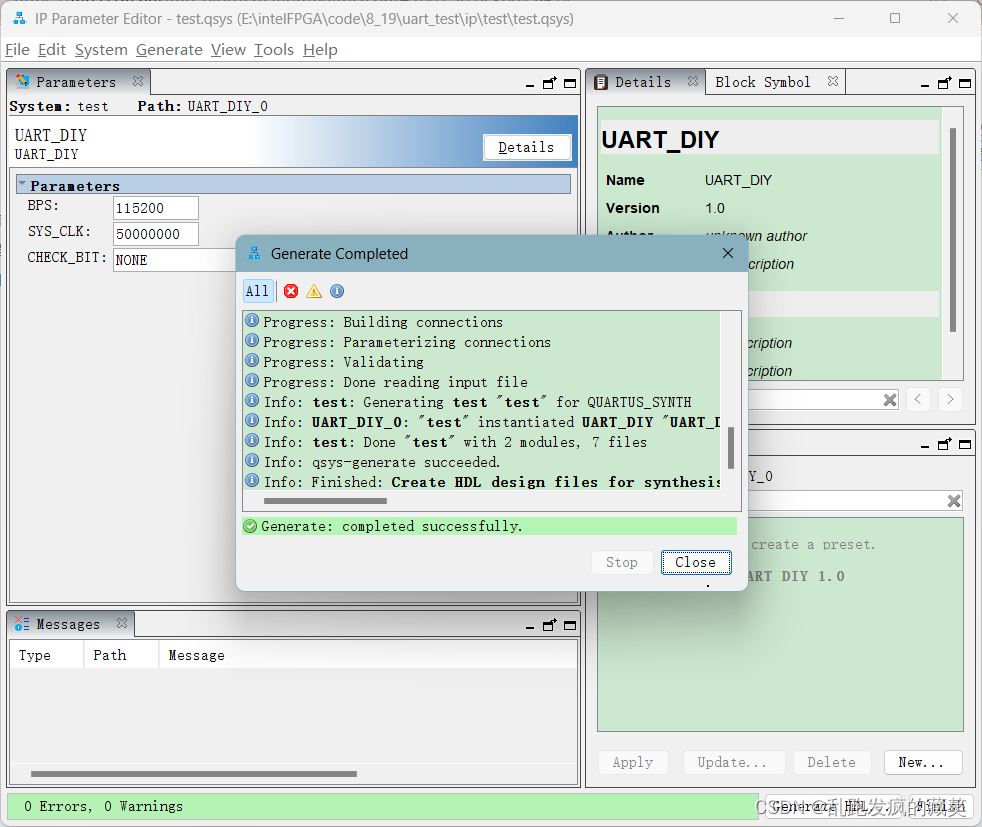Screen dimensions: 982x827
Task: Open the View menu
Action: (228, 49)
